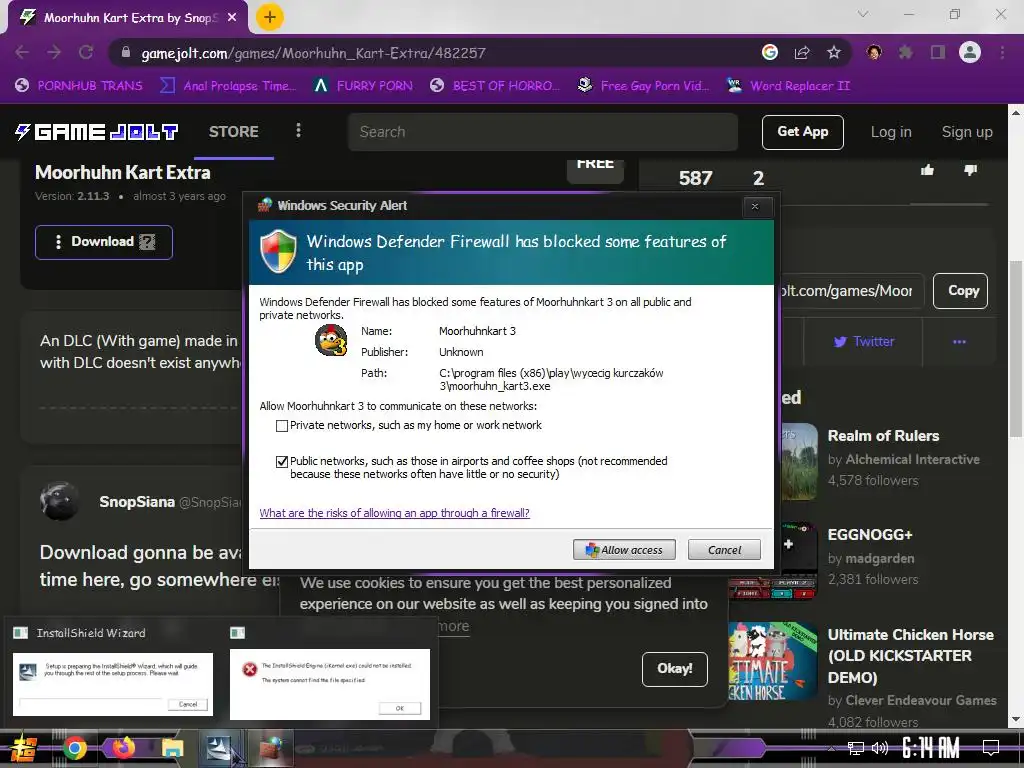1024x768 pixels.
Task: Close the Moorhuhn Kart Extra tab
Action: pos(232,18)
